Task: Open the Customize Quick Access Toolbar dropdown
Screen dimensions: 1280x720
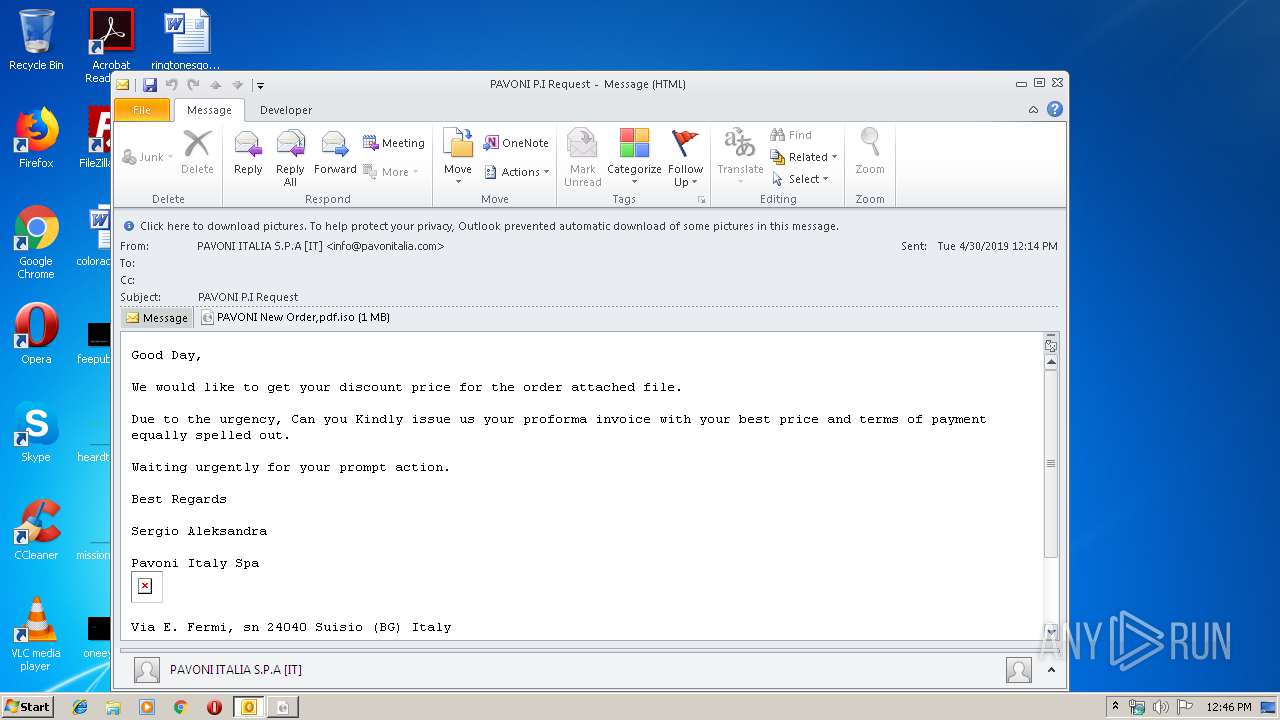Action: click(260, 85)
